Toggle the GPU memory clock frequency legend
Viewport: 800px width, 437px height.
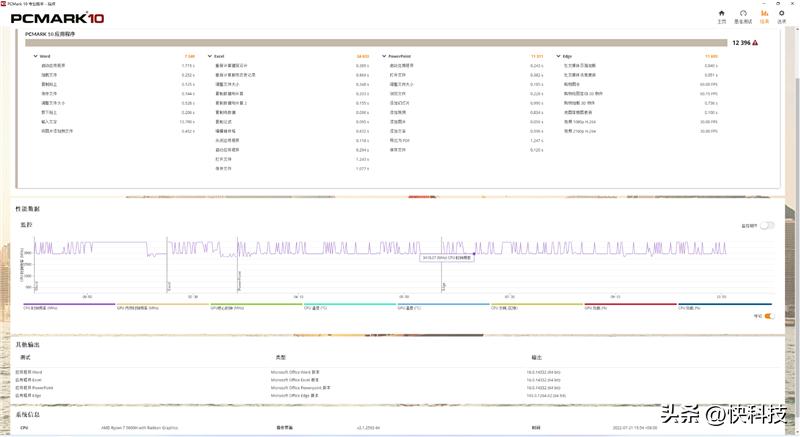[x=163, y=306]
